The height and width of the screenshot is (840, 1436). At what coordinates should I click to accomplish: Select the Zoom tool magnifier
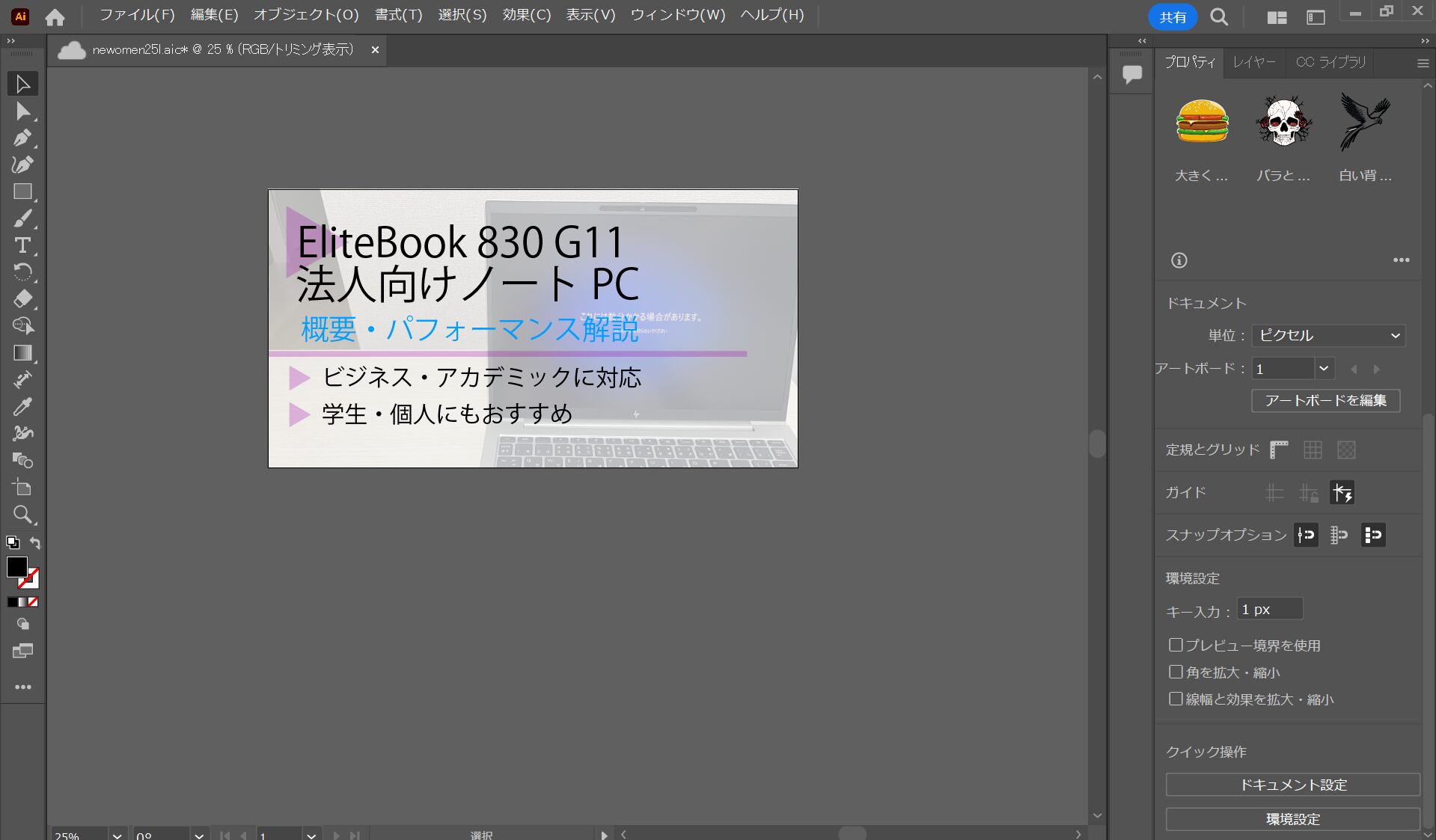pyautogui.click(x=22, y=515)
